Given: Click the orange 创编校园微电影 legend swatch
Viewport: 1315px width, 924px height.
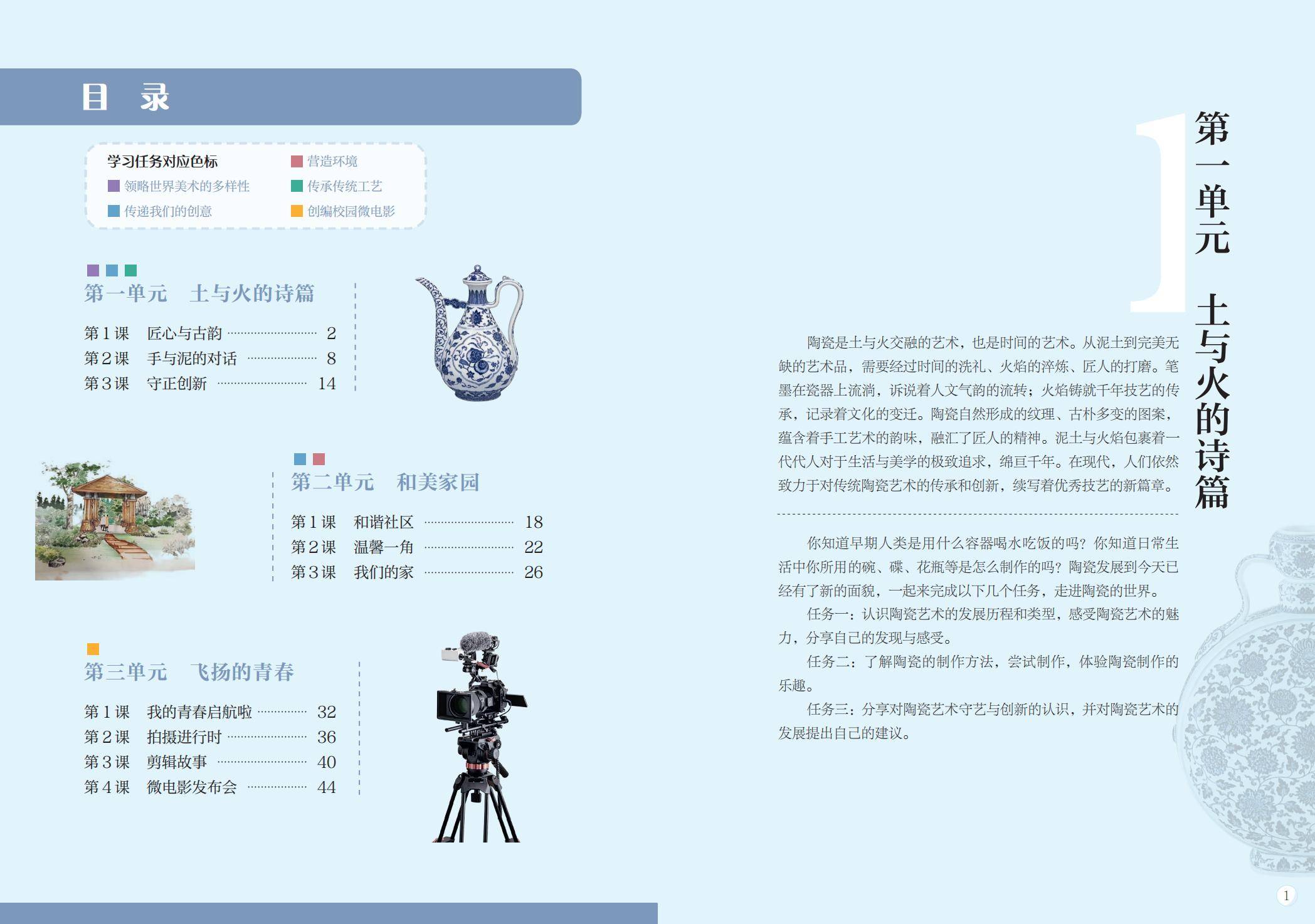Looking at the screenshot, I should [x=297, y=211].
